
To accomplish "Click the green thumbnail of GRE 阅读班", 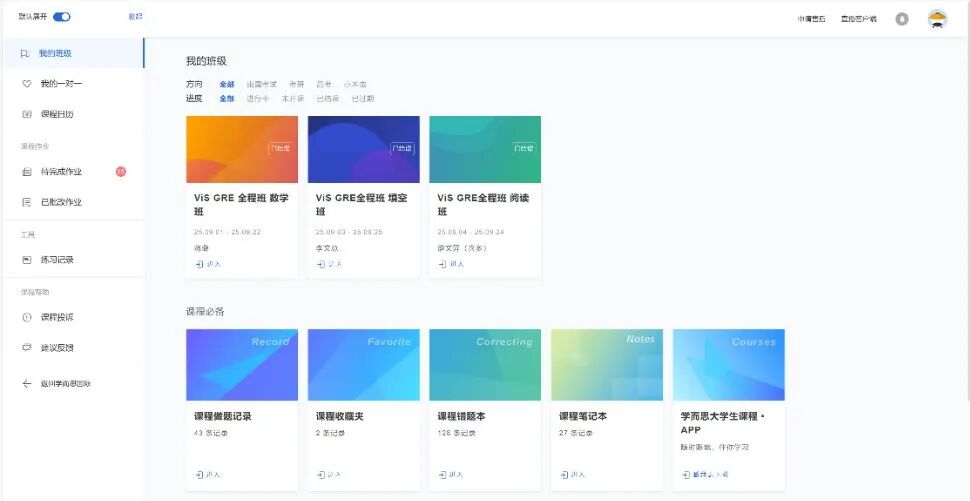I will click(x=485, y=149).
